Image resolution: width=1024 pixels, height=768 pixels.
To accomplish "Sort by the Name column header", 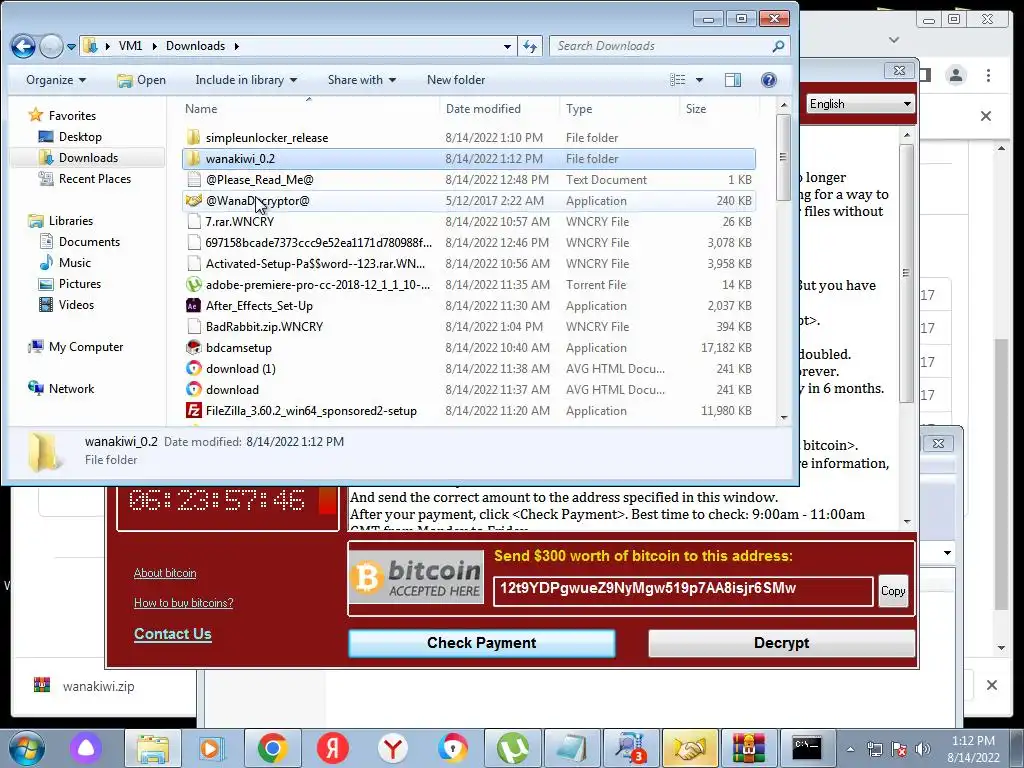I will click(311, 109).
